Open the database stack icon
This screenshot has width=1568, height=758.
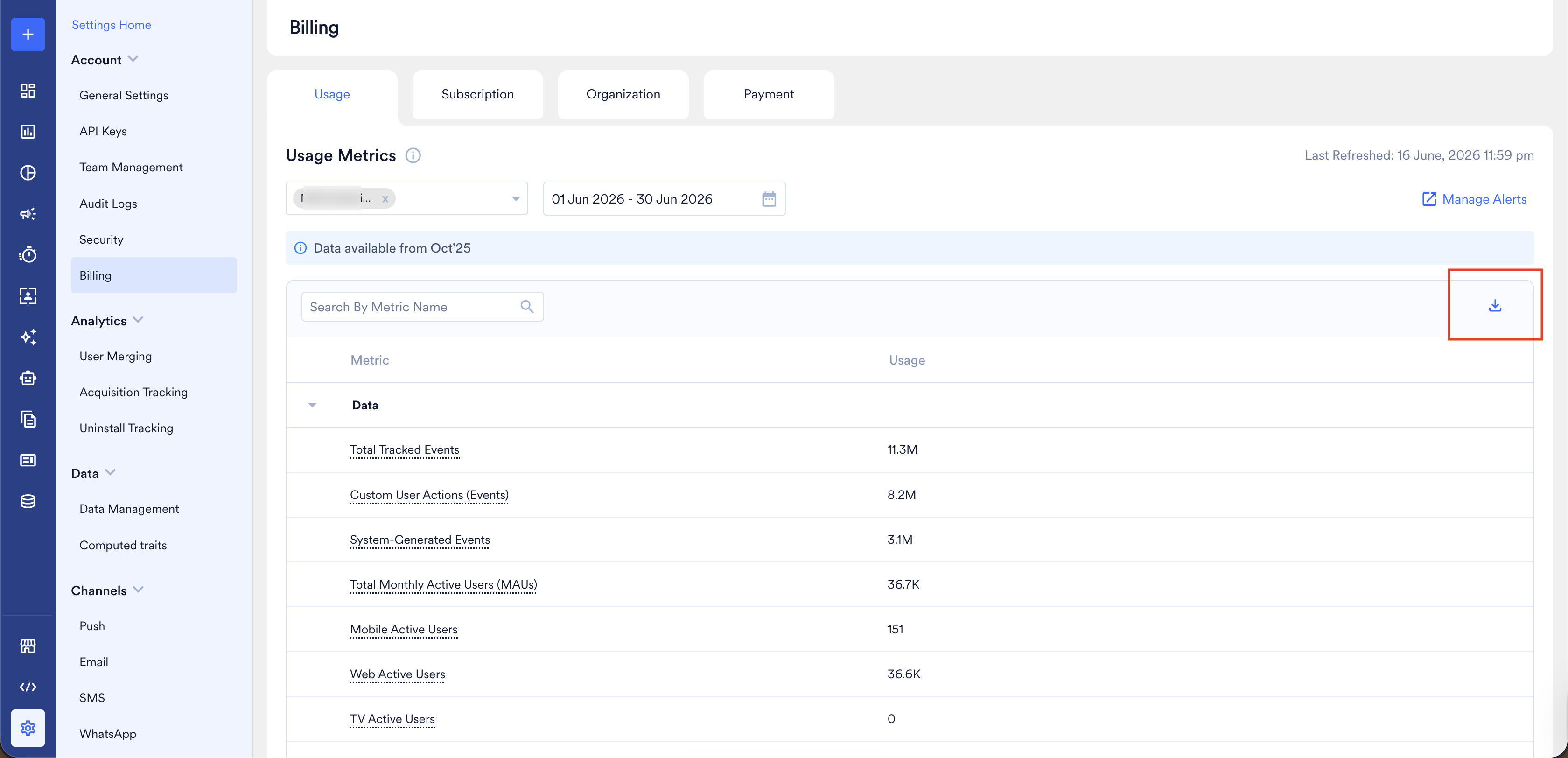pyautogui.click(x=28, y=501)
